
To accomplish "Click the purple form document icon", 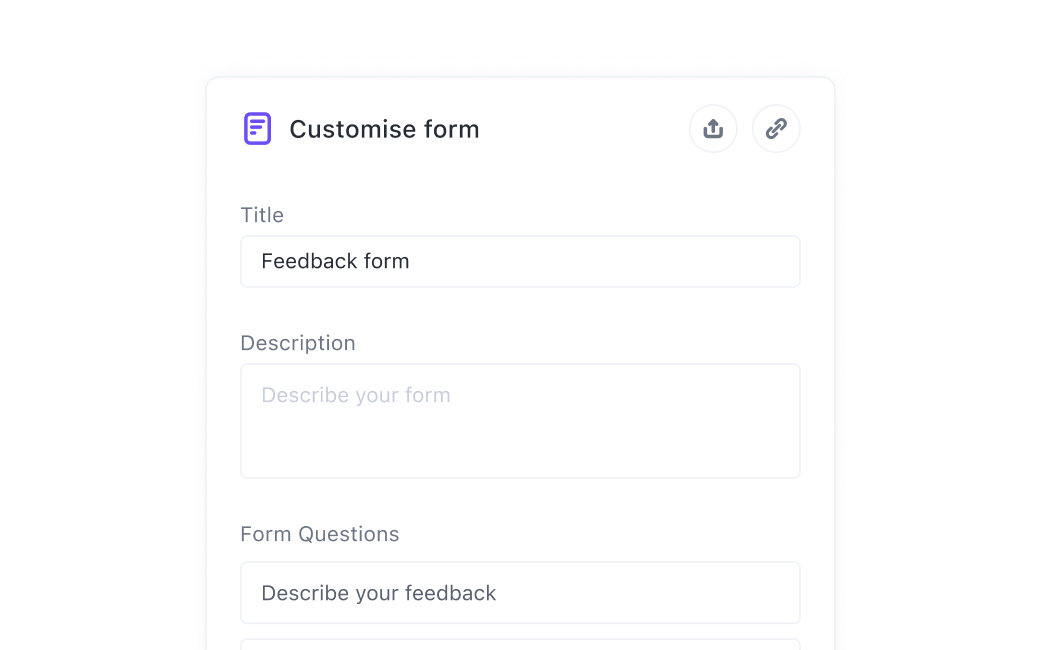I will pyautogui.click(x=257, y=129).
